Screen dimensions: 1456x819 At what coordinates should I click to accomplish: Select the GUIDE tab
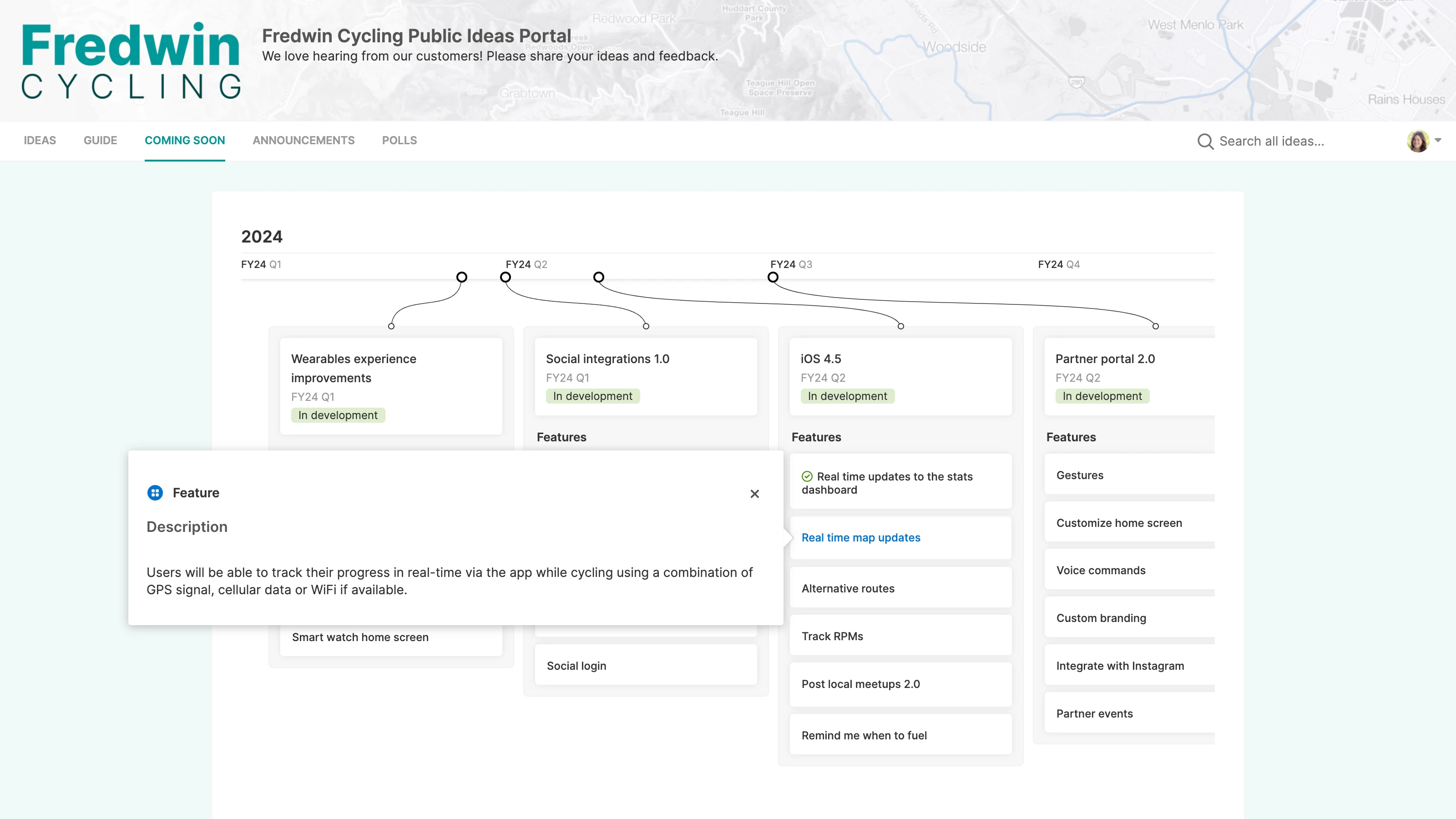tap(100, 141)
